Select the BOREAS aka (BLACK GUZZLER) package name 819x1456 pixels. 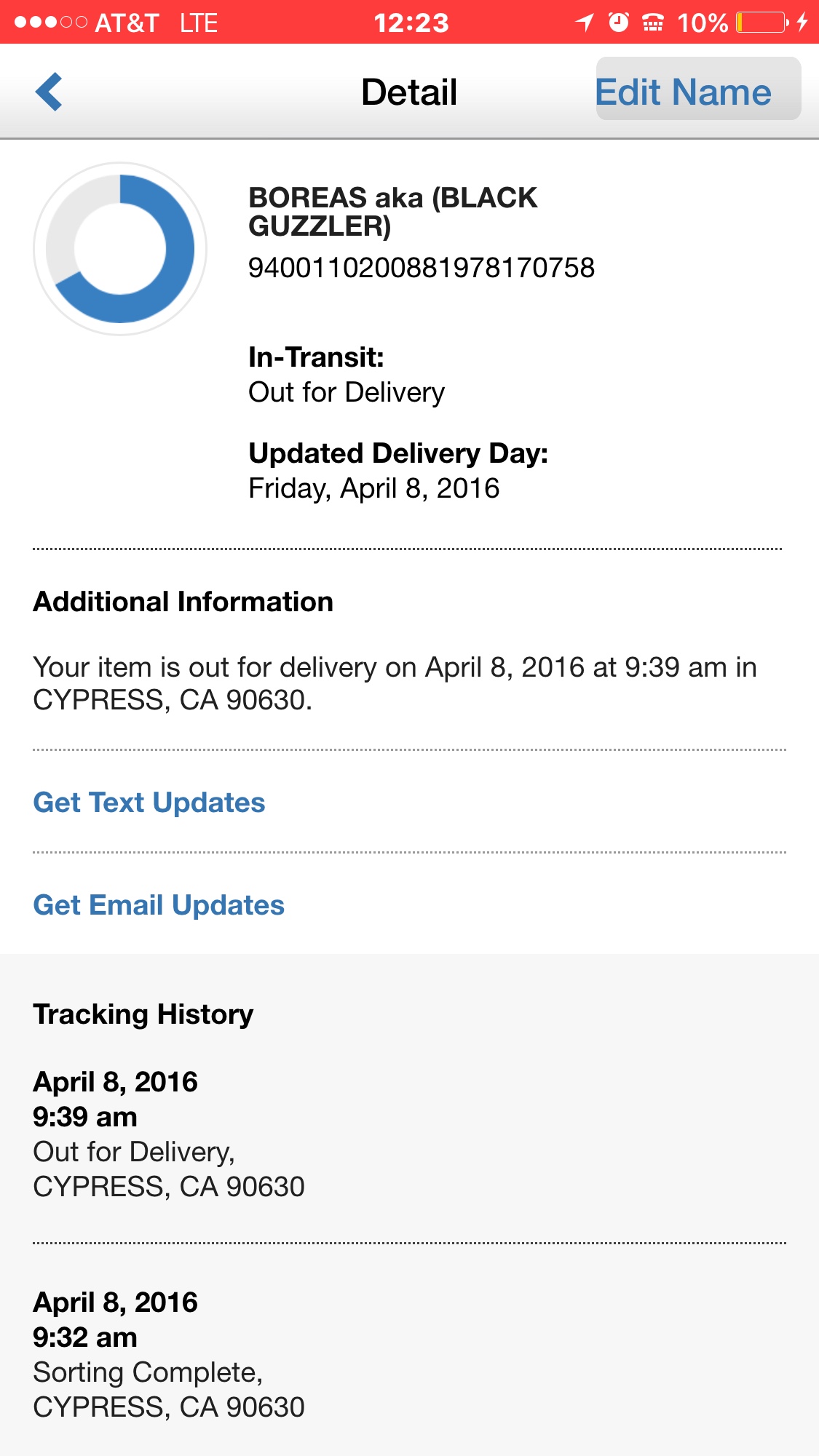[x=392, y=212]
